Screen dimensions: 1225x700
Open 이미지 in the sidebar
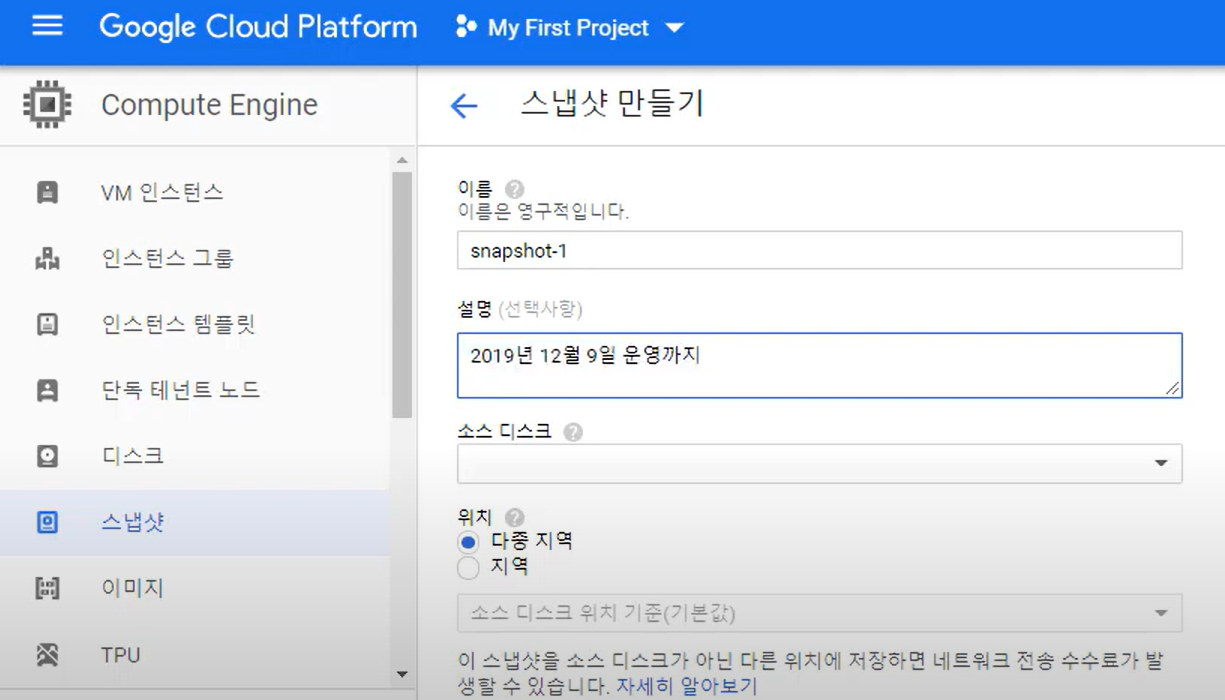tap(195, 589)
